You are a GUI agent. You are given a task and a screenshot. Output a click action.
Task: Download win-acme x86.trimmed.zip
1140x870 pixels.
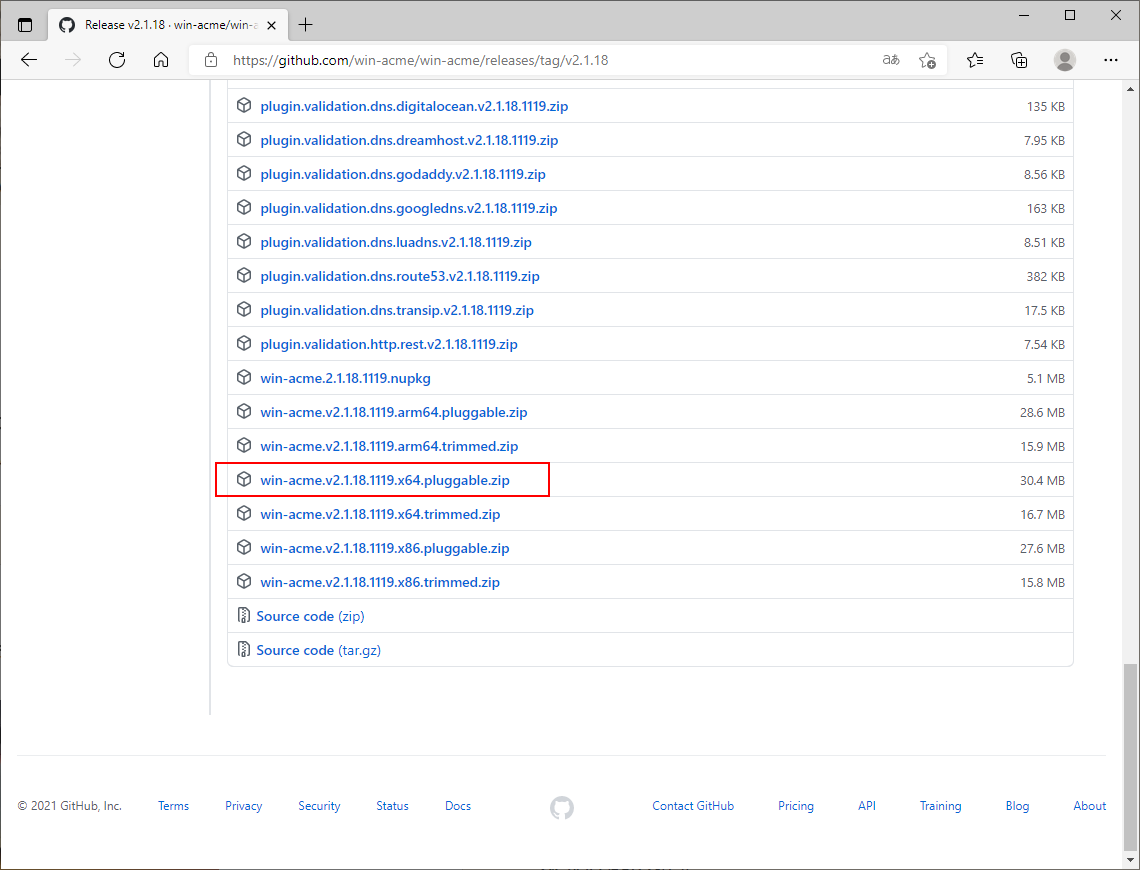[380, 582]
